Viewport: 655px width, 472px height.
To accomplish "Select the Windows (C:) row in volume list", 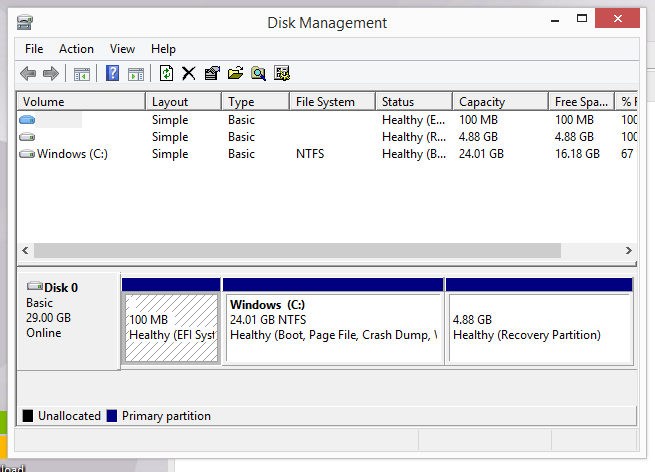I will [72, 154].
